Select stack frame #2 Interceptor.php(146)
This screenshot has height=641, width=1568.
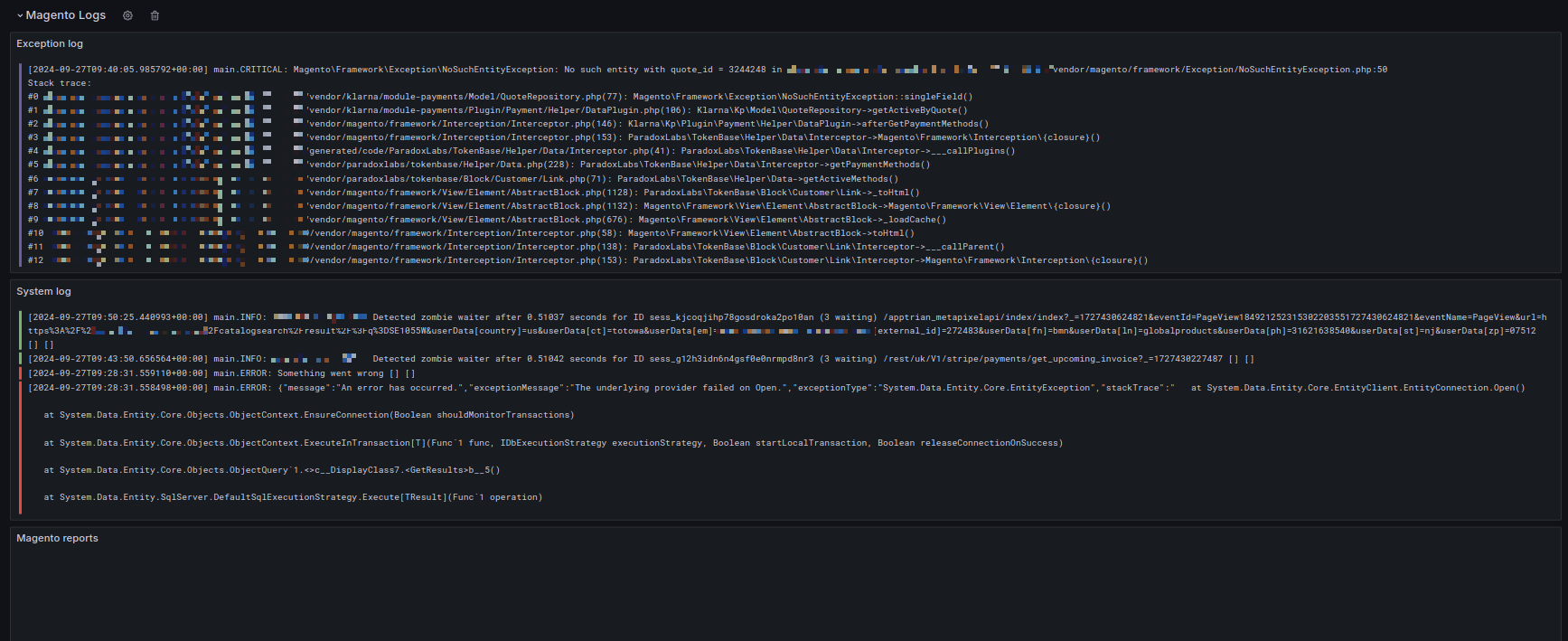coord(508,124)
